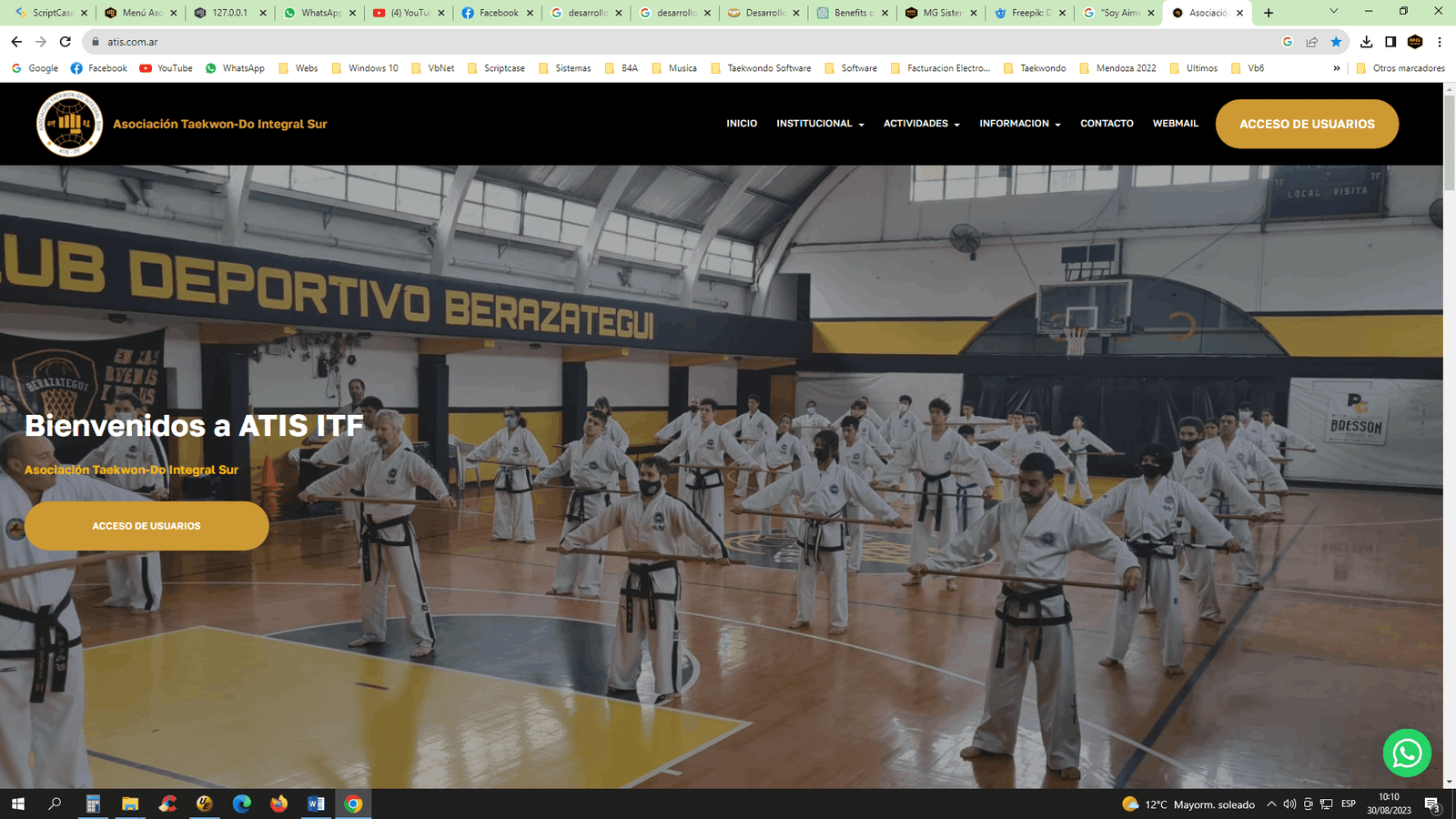Open the Windows Start menu
The height and width of the screenshot is (819, 1456).
(18, 804)
